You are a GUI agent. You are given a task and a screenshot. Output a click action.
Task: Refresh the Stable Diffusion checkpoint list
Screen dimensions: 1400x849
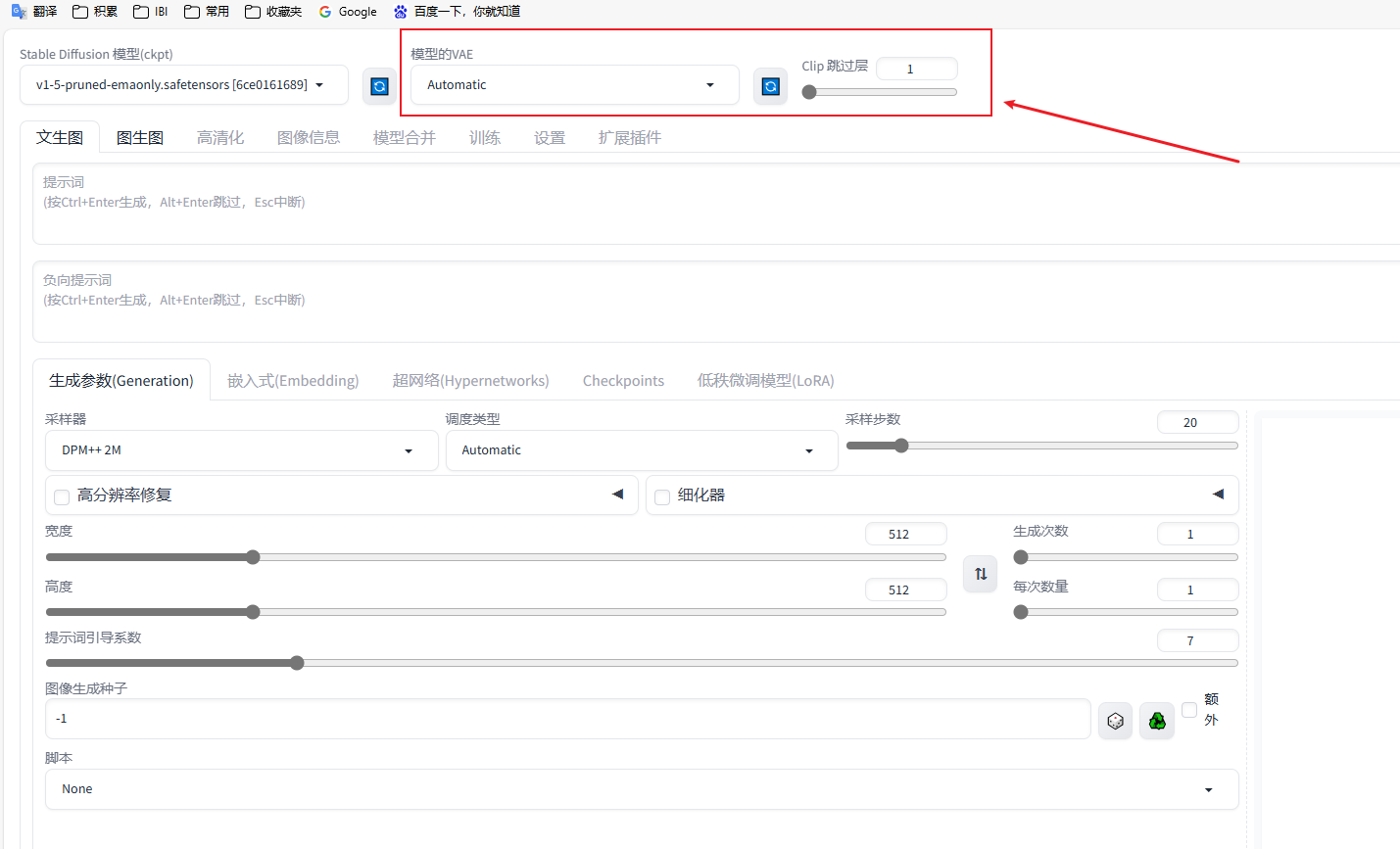(379, 86)
